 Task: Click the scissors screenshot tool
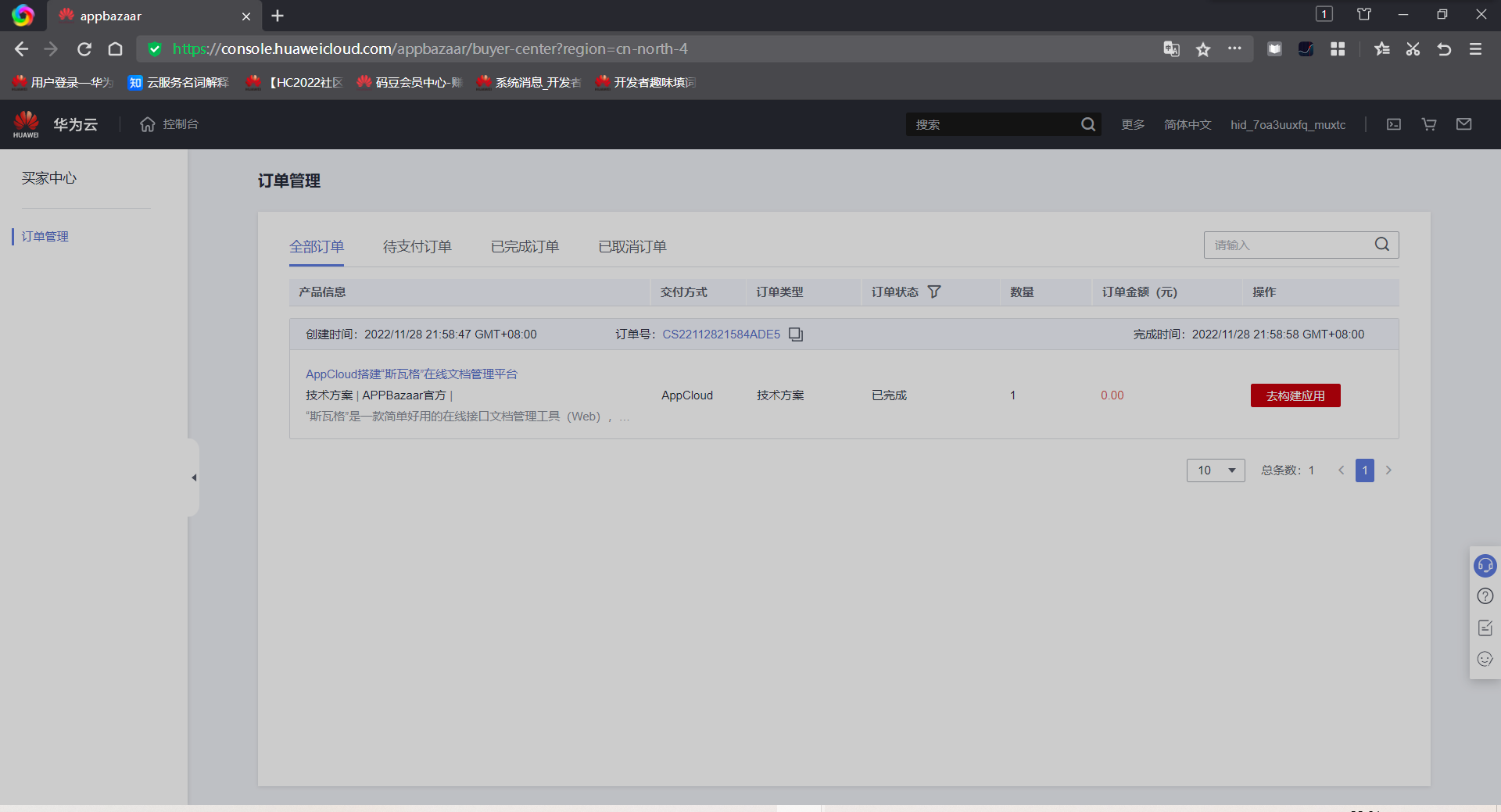[1413, 49]
